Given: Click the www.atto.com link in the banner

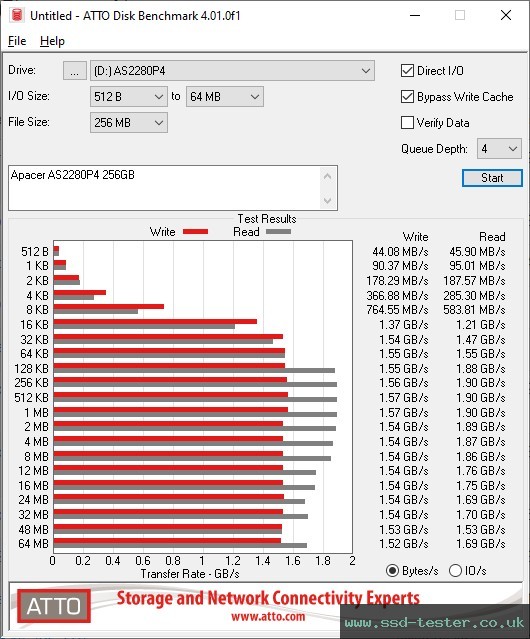Looking at the screenshot, I should pos(268,616).
